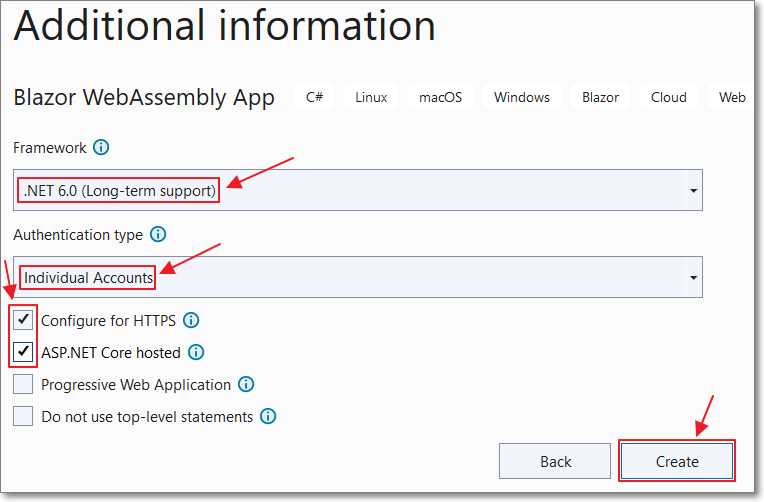The height and width of the screenshot is (502, 764).
Task: Click the Authentication type label text
Action: tap(78, 235)
